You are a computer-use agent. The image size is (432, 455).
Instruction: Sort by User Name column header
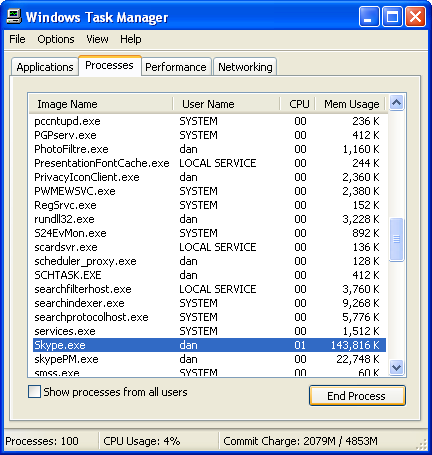tap(227, 104)
